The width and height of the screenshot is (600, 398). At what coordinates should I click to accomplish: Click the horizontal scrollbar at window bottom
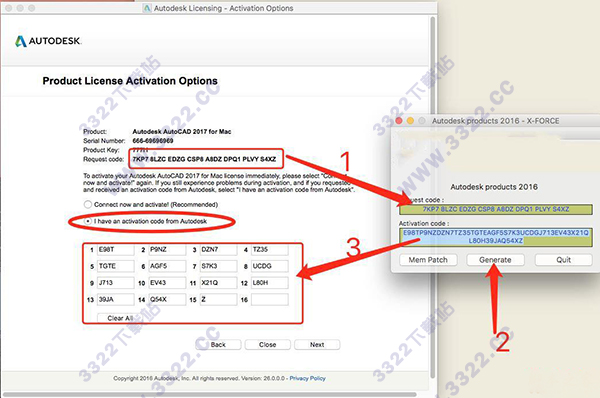click(x=210, y=394)
